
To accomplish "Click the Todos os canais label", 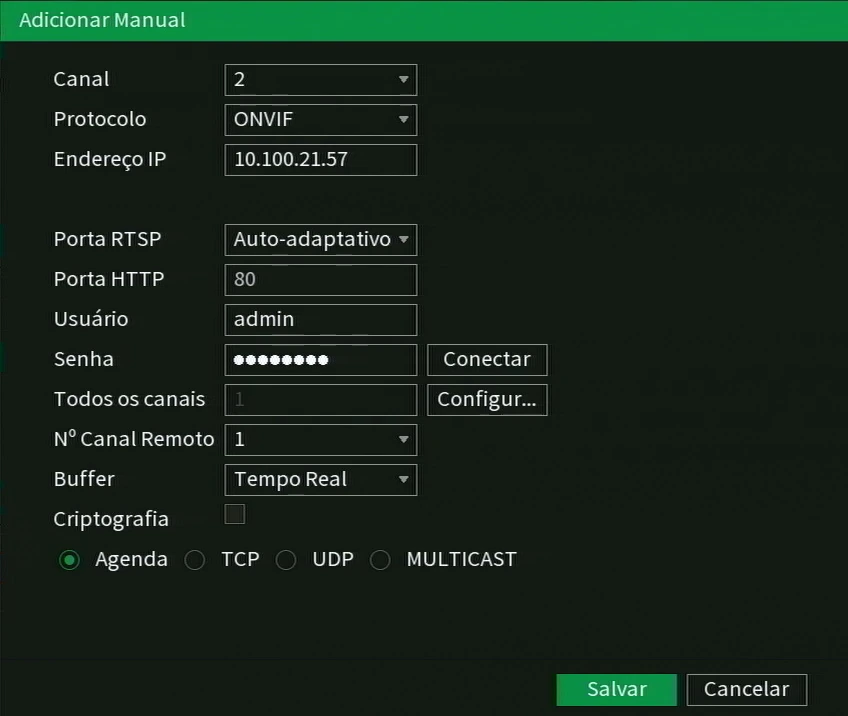I will (129, 400).
